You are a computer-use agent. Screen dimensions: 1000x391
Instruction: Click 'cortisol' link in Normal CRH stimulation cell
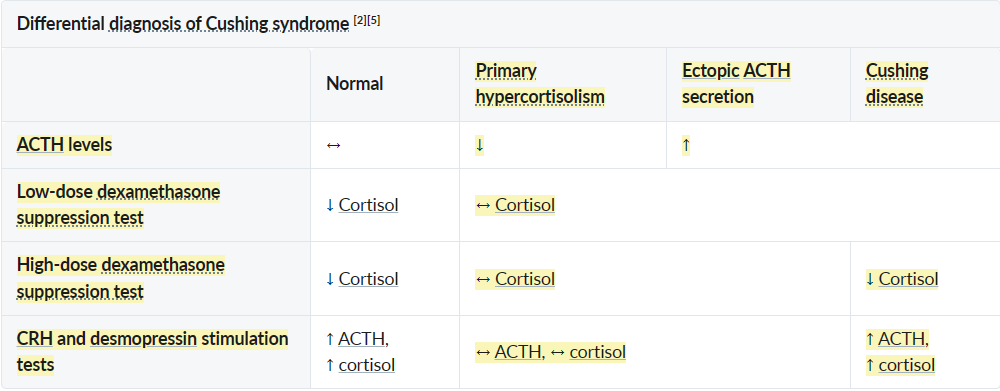coord(367,365)
